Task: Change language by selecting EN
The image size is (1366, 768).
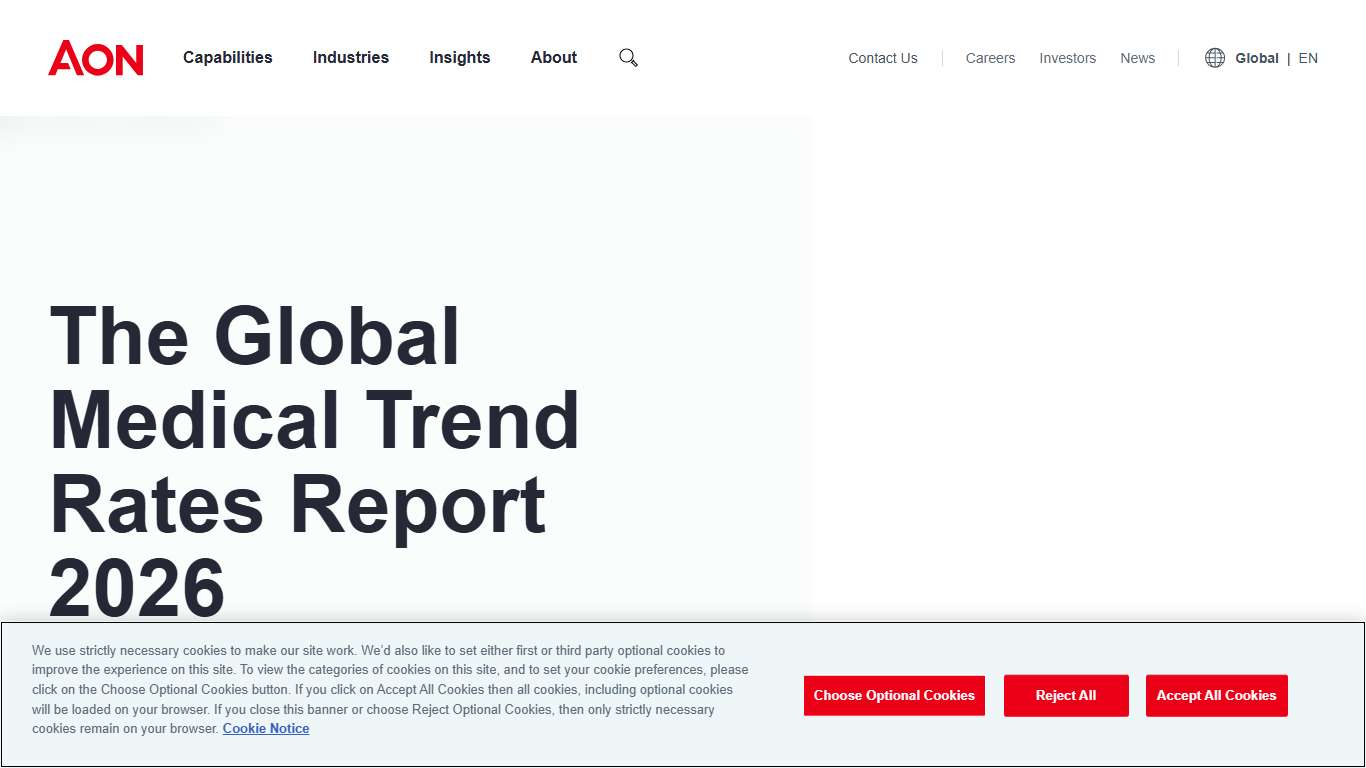Action: tap(1308, 57)
